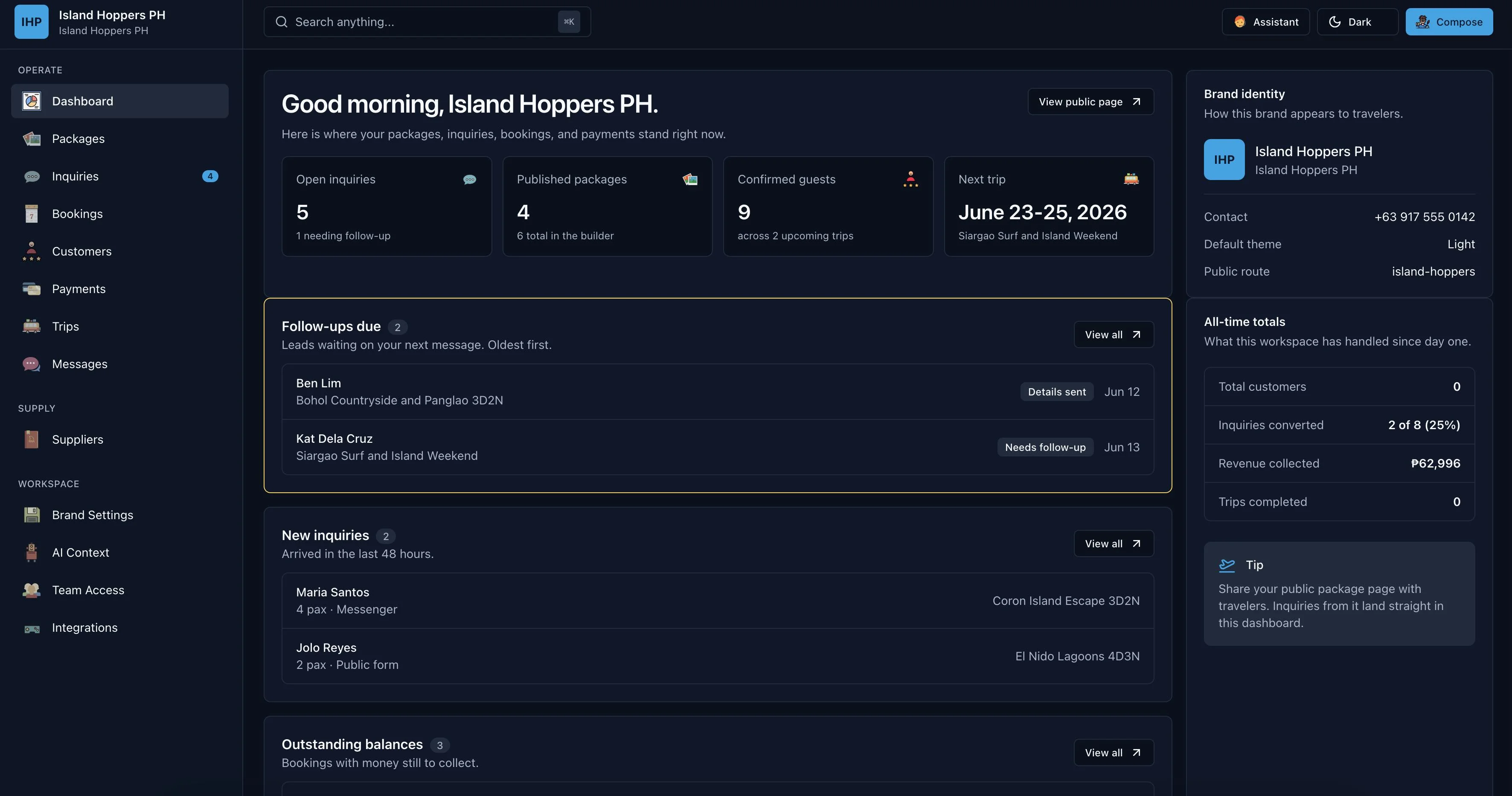Click the Payments card icon in sidebar
Viewport: 1512px width, 796px height.
(32, 289)
